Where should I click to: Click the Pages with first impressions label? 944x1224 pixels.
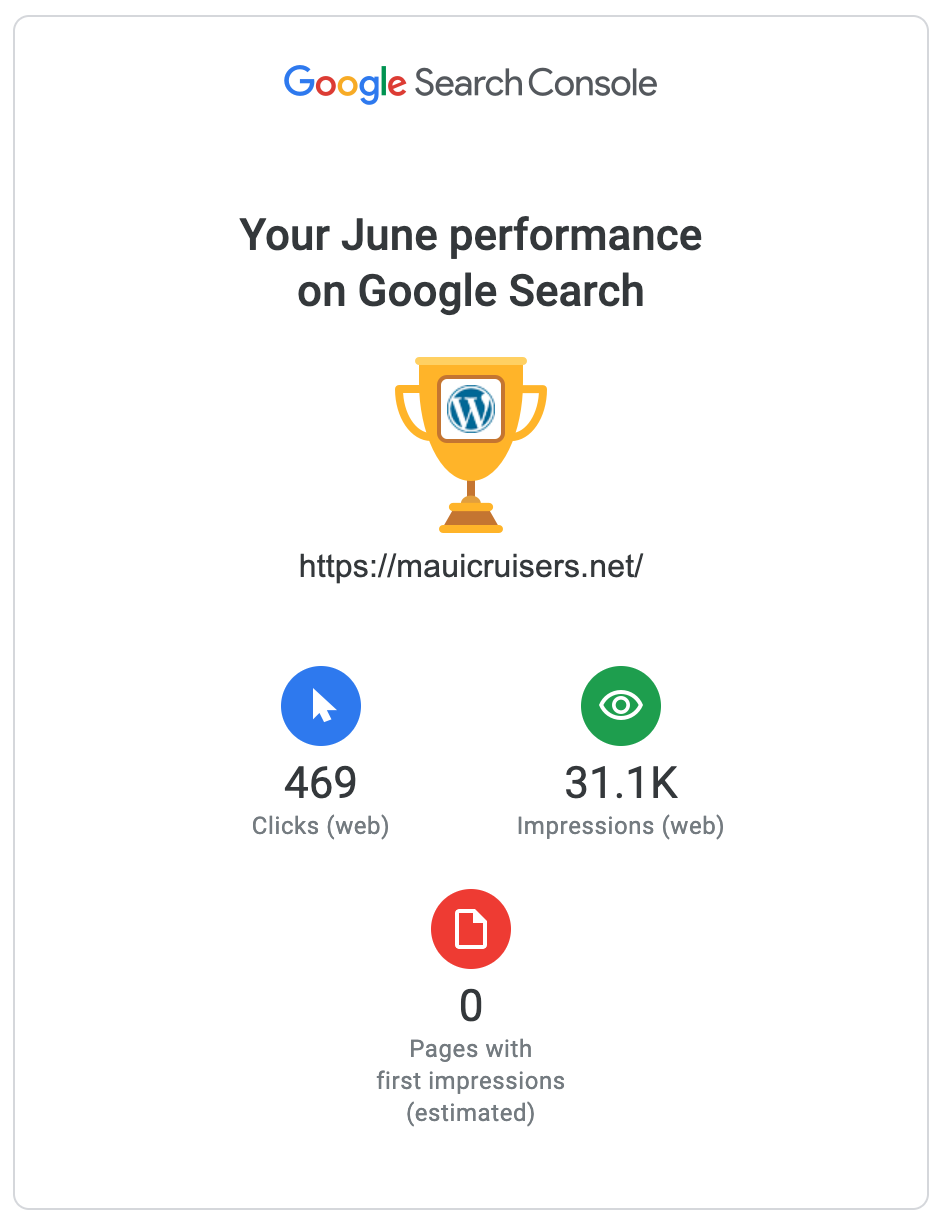[471, 1065]
